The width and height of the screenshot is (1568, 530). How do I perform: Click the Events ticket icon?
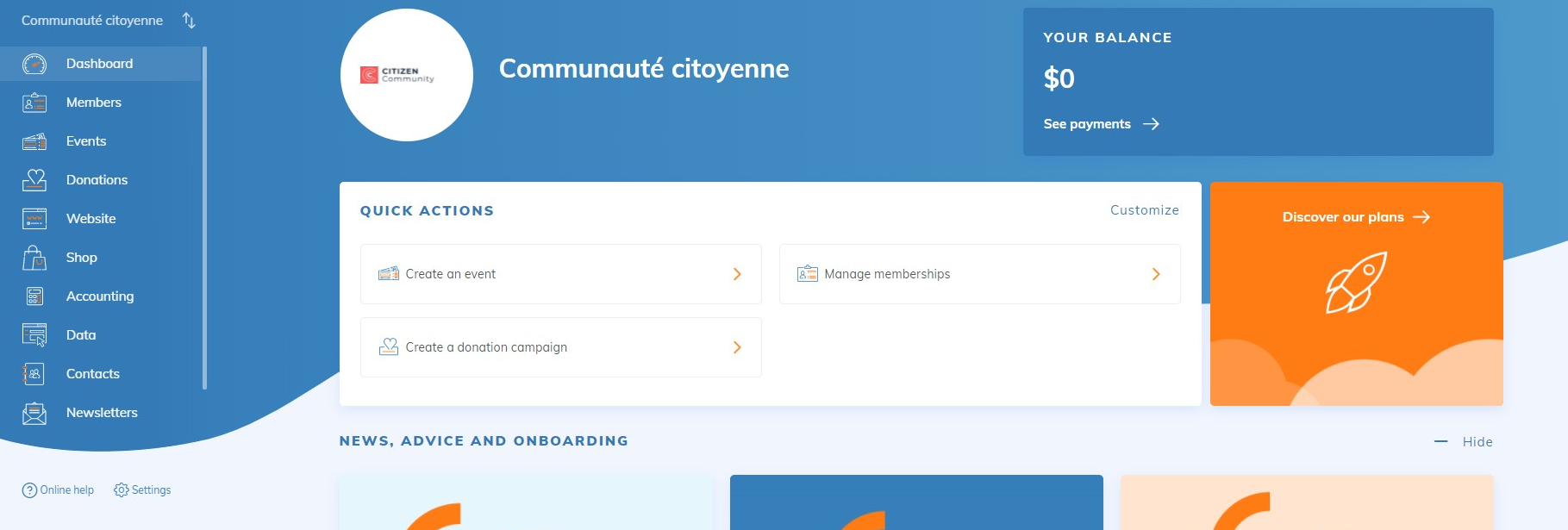click(34, 141)
